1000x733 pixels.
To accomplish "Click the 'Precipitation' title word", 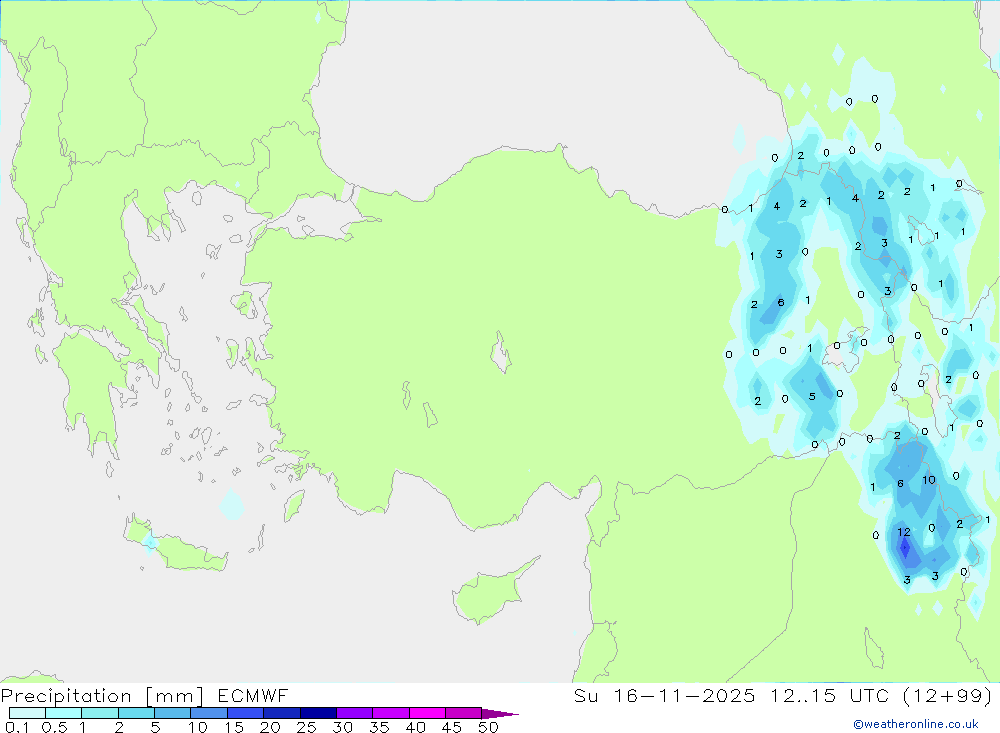I will coord(66,696).
